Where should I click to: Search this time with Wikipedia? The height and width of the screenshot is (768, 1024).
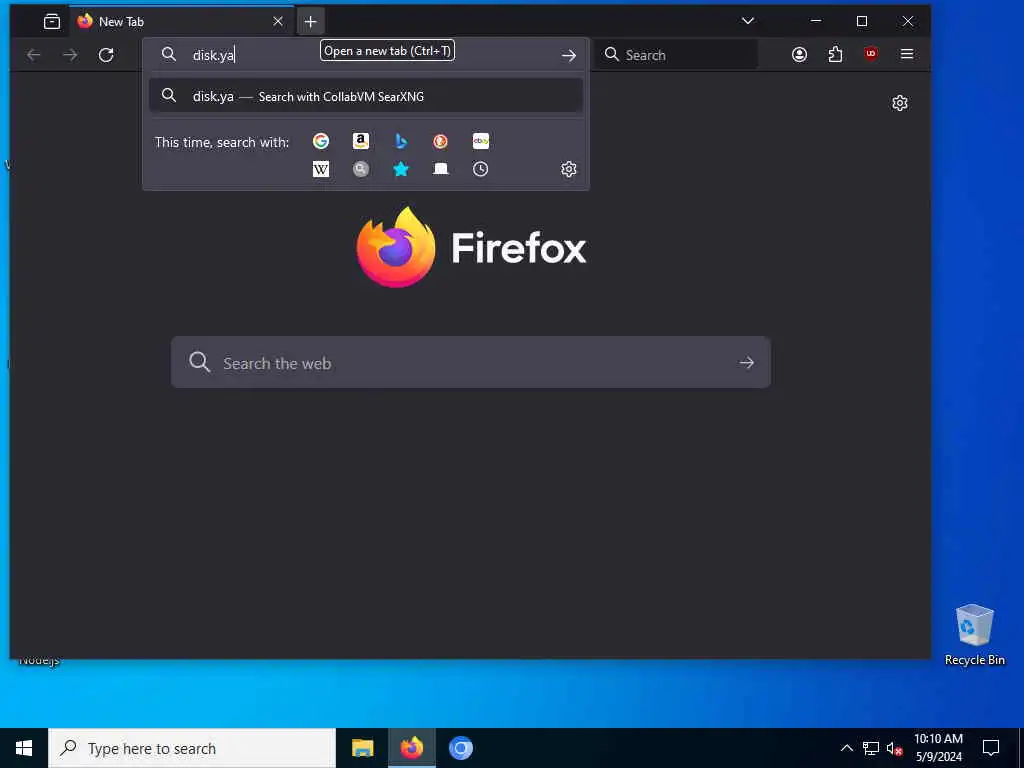click(x=321, y=169)
